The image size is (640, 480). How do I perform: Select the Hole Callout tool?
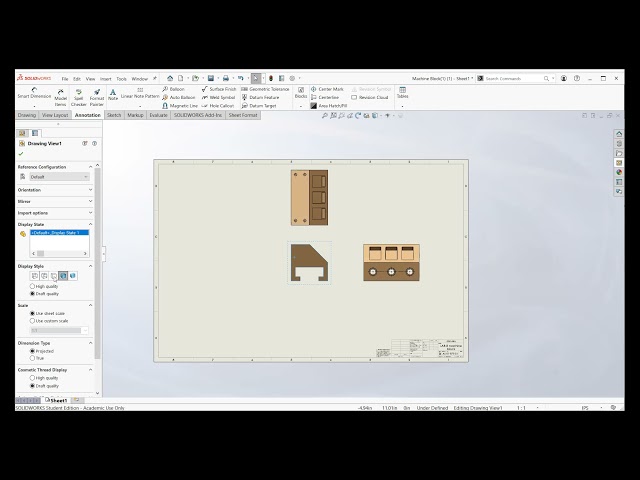coord(218,106)
